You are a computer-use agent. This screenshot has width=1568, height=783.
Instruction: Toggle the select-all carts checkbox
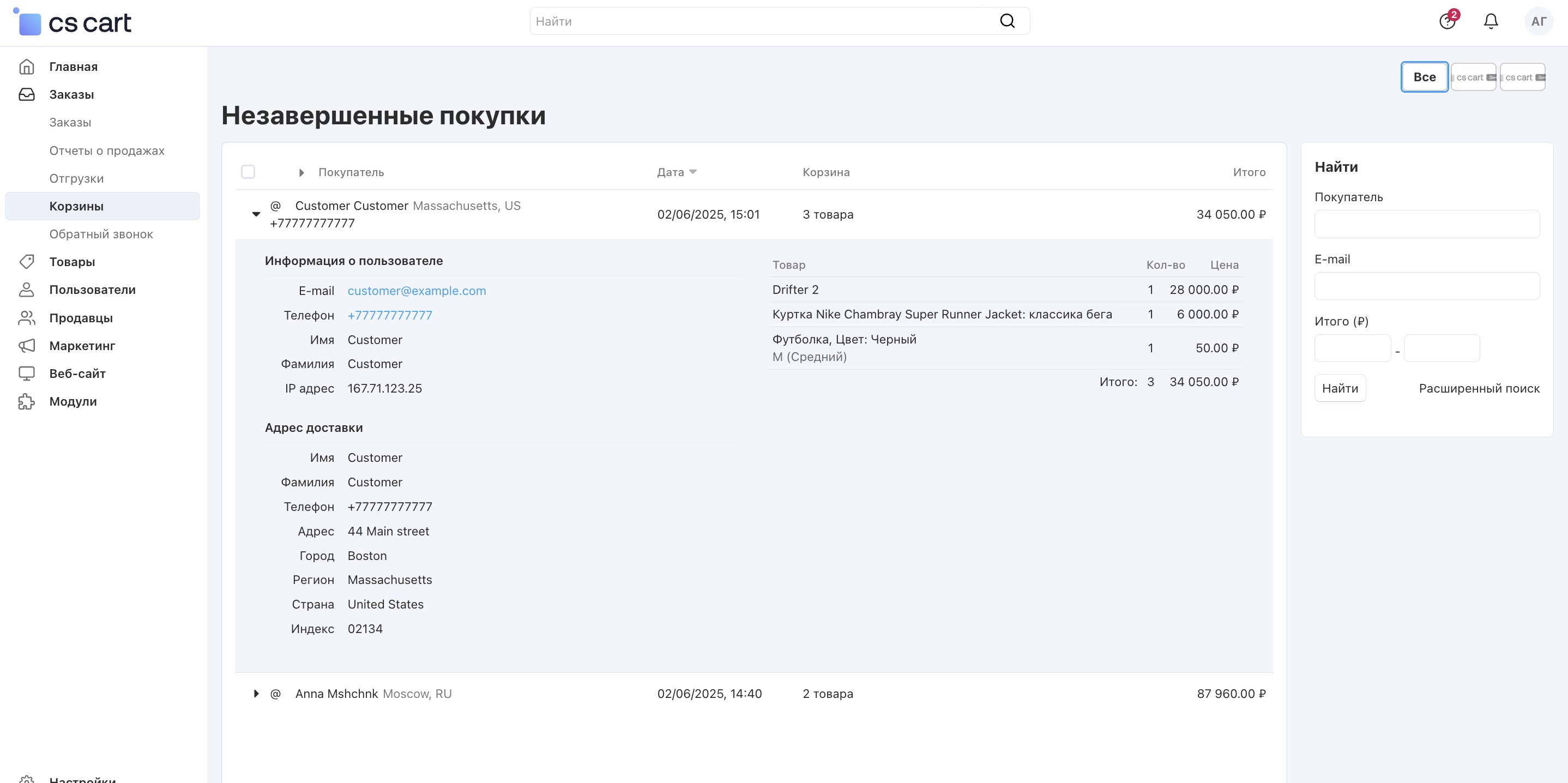248,172
